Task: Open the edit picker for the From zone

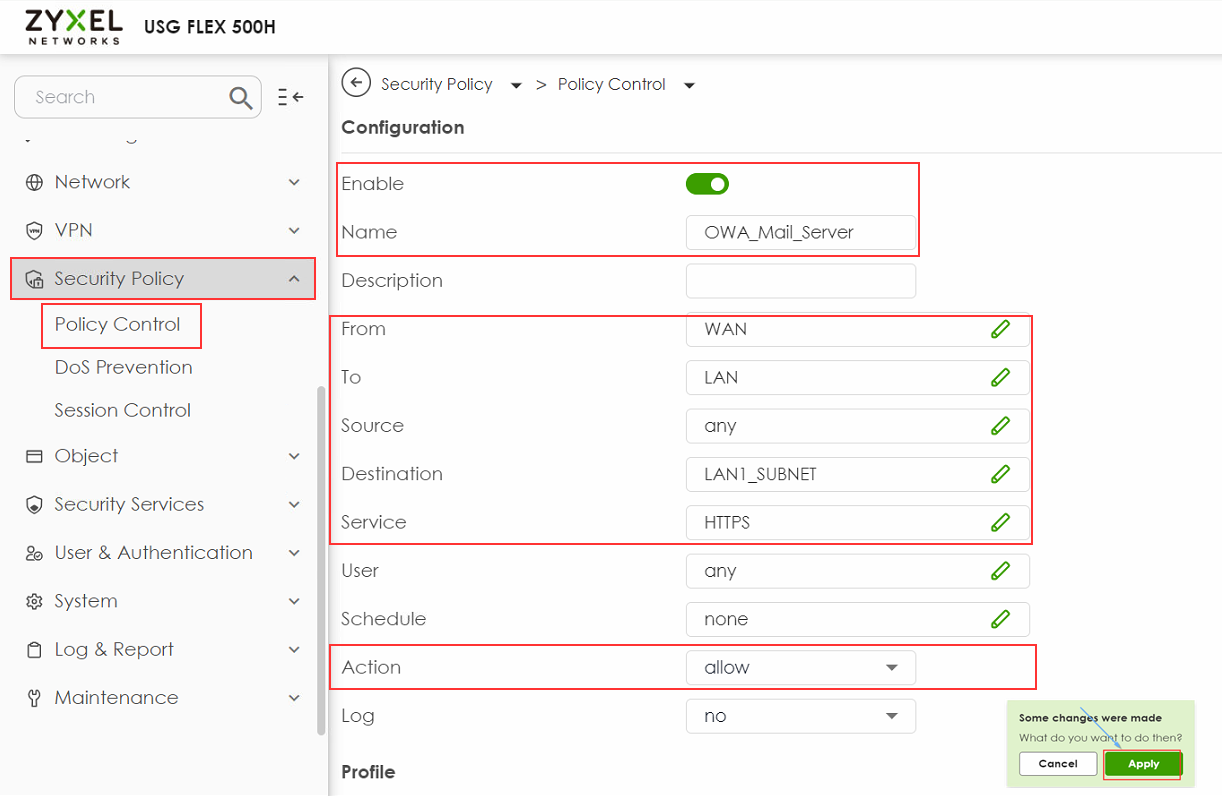Action: [1001, 329]
